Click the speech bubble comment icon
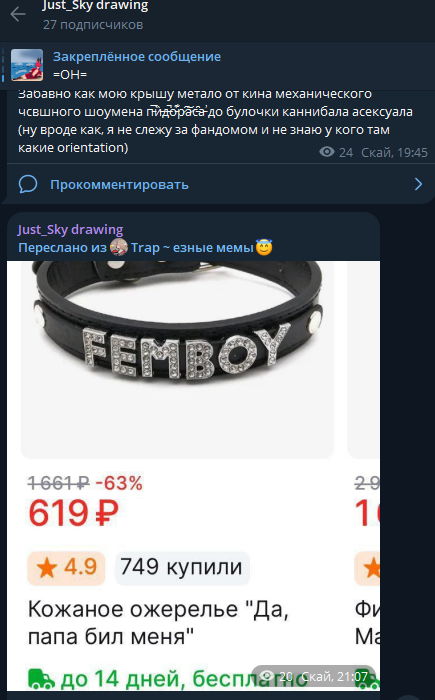The image size is (435, 700). click(x=28, y=184)
